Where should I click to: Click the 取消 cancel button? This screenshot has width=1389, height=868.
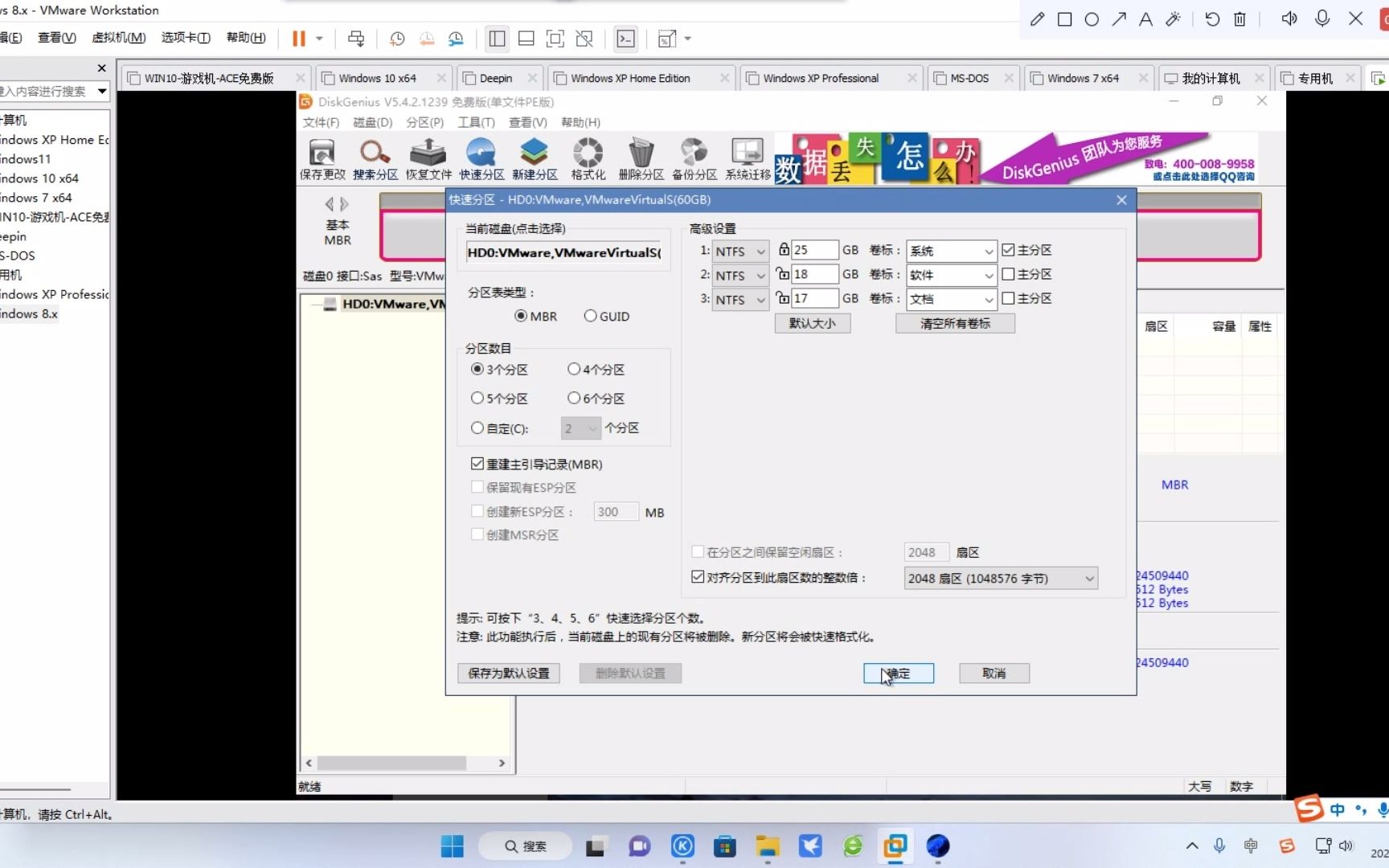(x=994, y=674)
